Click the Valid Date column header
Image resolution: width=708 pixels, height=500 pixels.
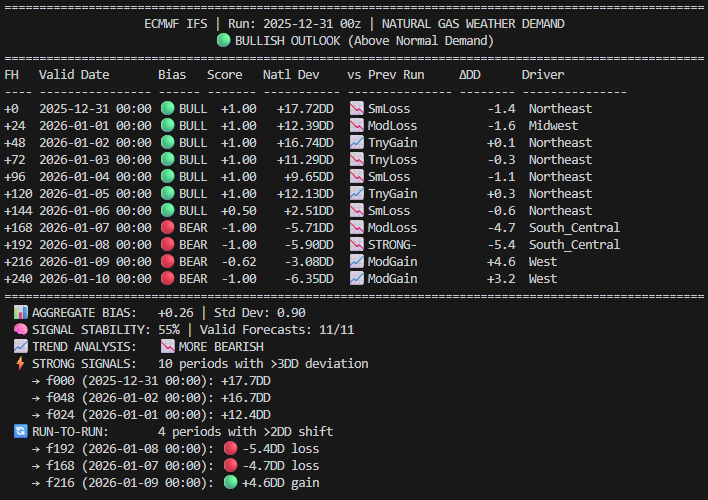tap(74, 75)
